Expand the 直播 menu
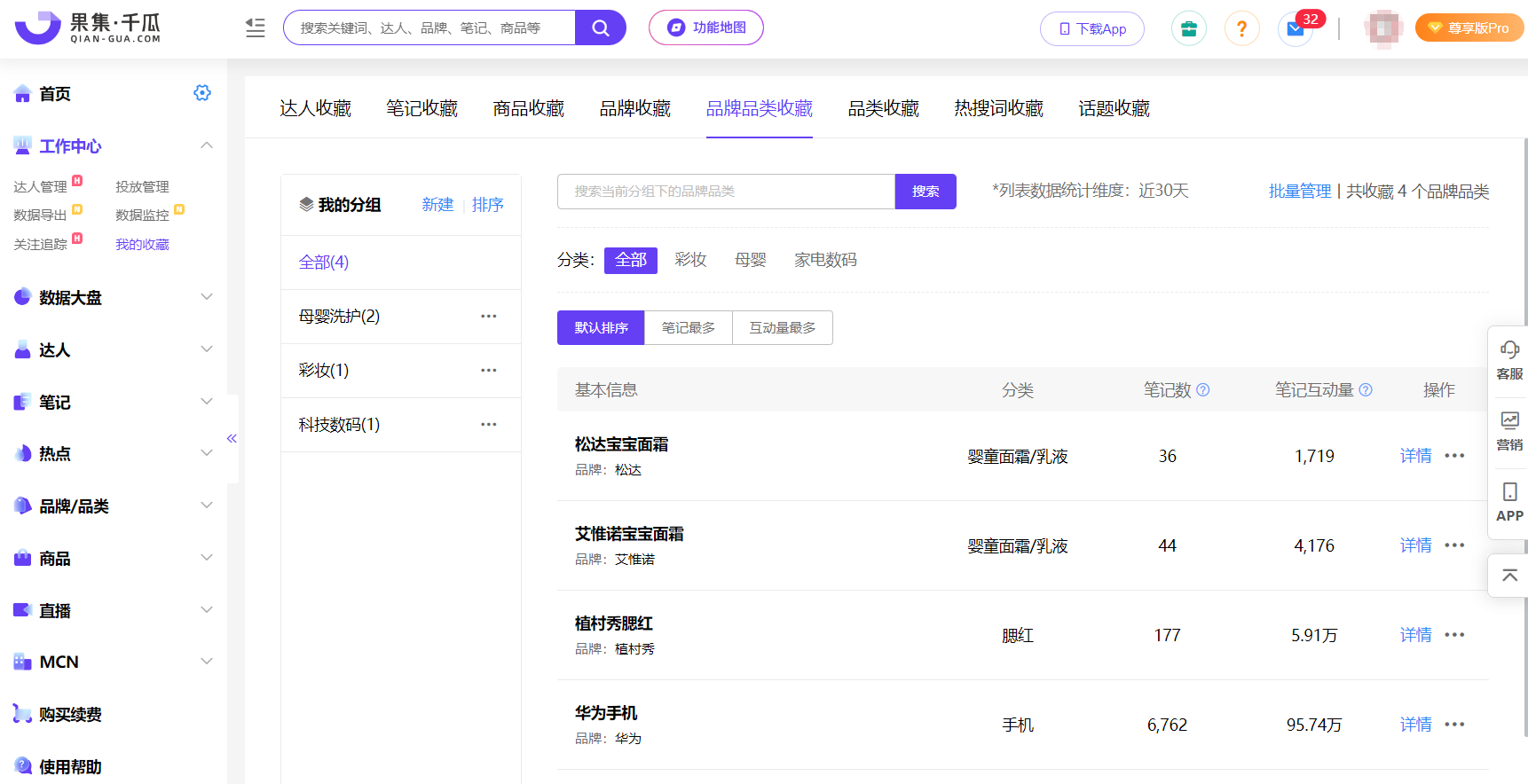1528x784 pixels. click(x=207, y=610)
